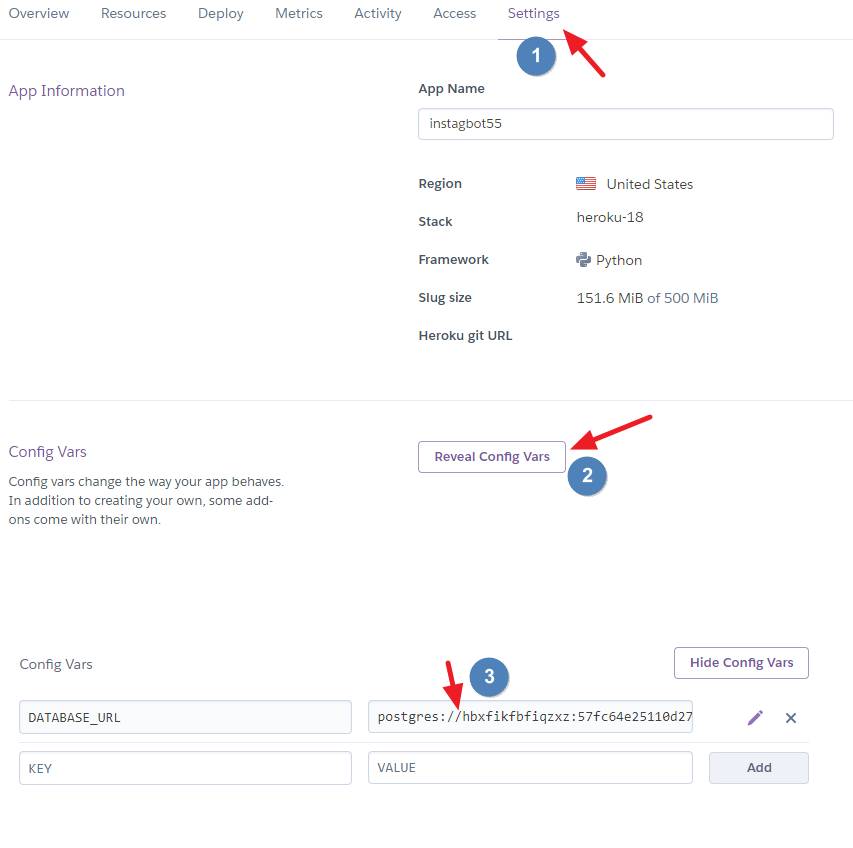The image size is (853, 848).
Task: Click the App Name field containing instagbot55
Action: click(x=625, y=125)
